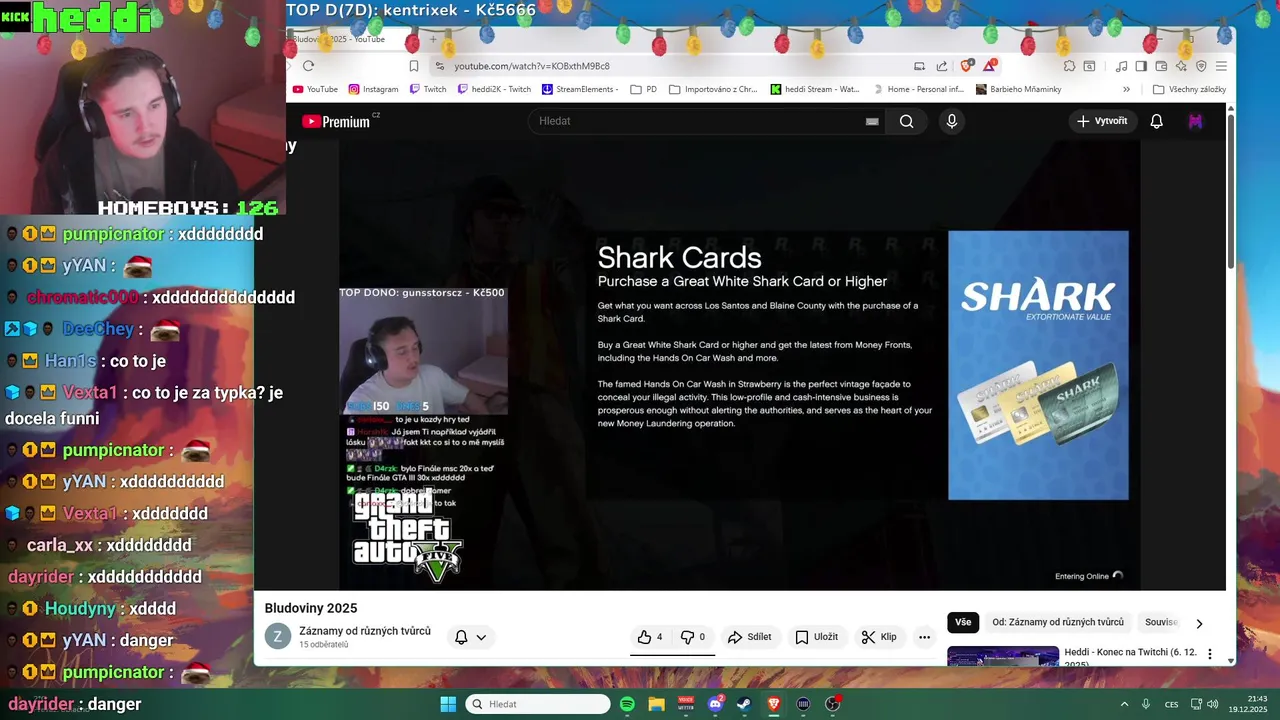This screenshot has height=720, width=1280.
Task: Click the Uložit save button
Action: [x=816, y=637]
